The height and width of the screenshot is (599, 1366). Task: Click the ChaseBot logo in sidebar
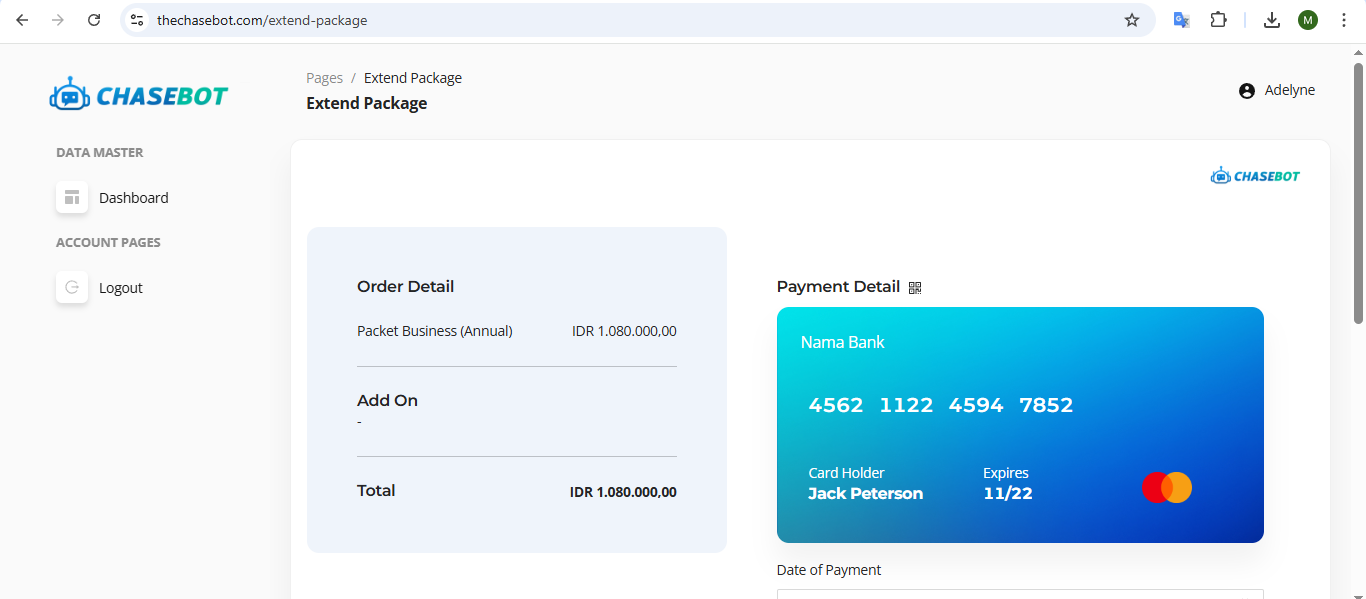[x=139, y=95]
